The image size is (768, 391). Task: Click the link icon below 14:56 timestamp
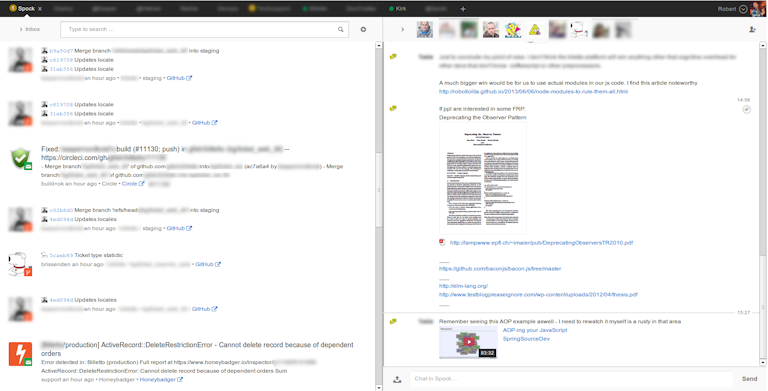coord(746,110)
